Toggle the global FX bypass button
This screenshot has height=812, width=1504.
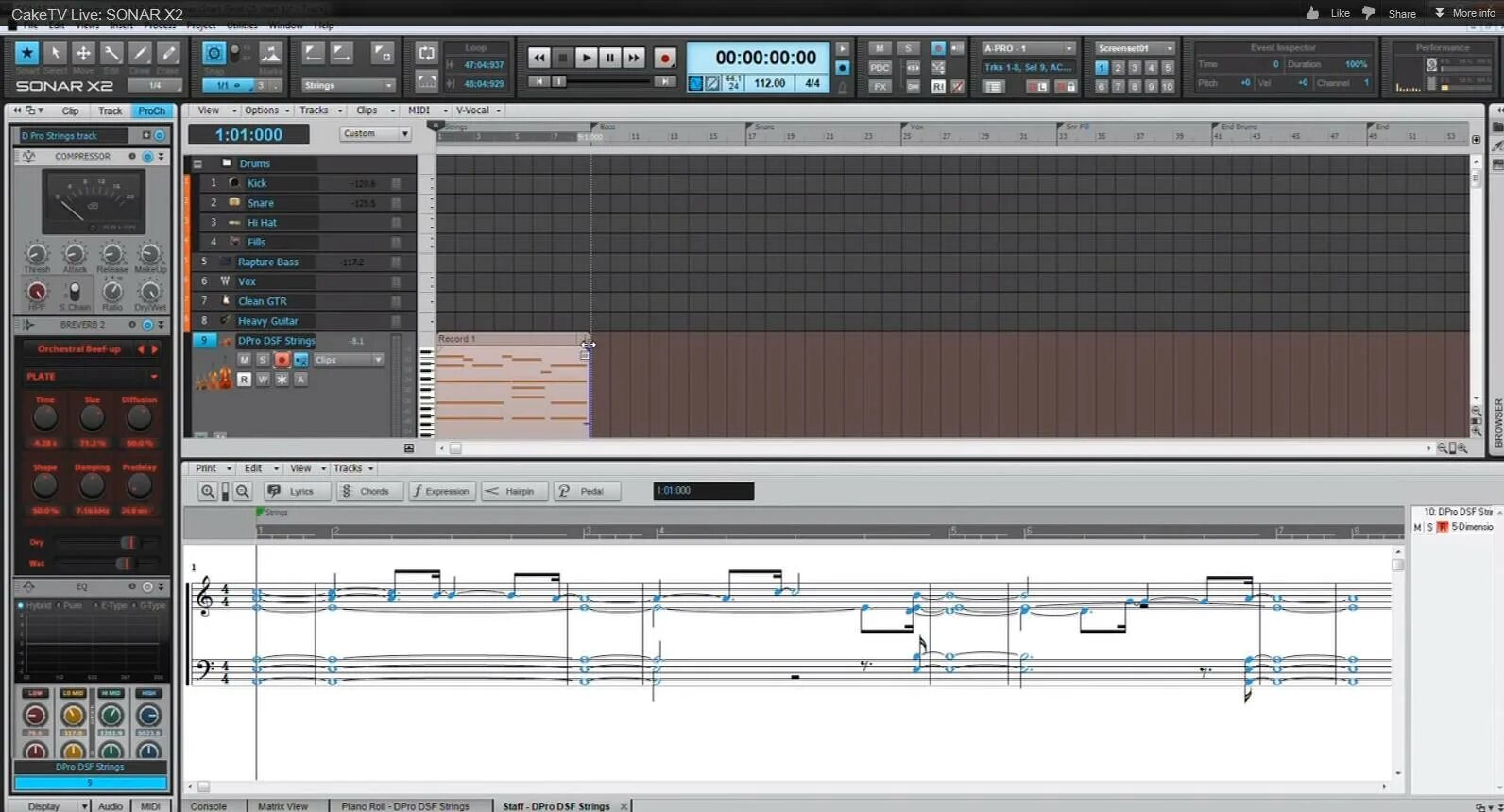tap(880, 86)
